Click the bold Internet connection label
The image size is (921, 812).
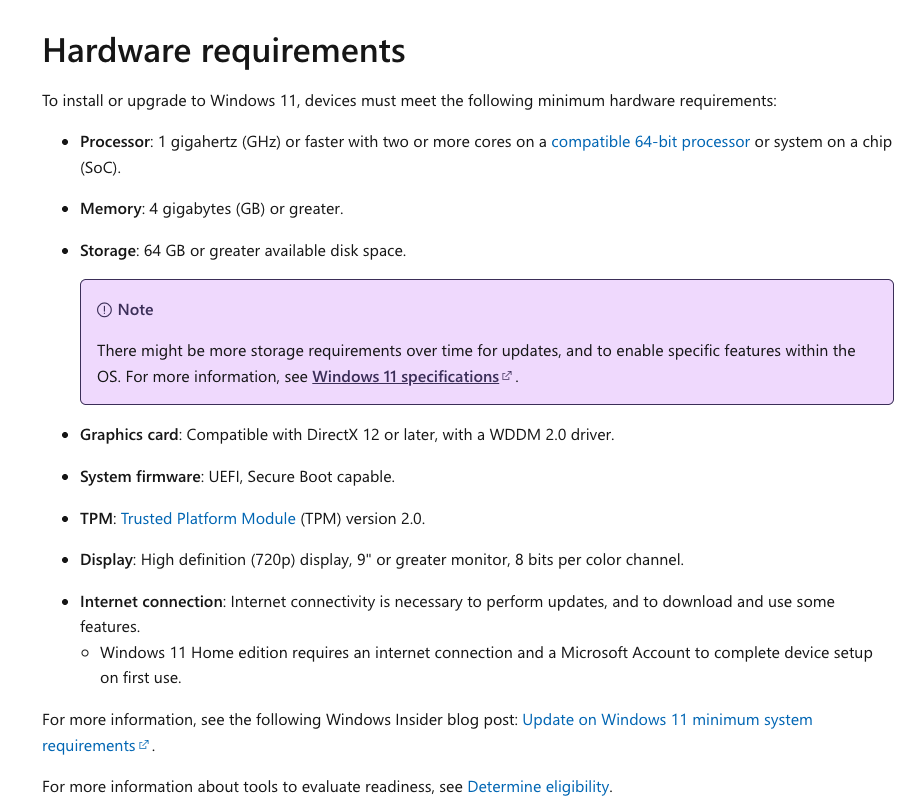[151, 602]
